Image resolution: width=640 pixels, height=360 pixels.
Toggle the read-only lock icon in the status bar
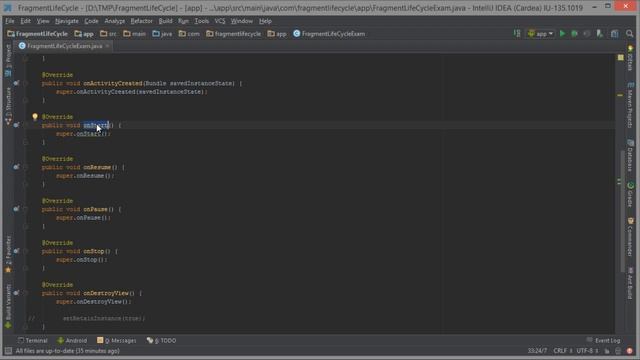pyautogui.click(x=607, y=351)
